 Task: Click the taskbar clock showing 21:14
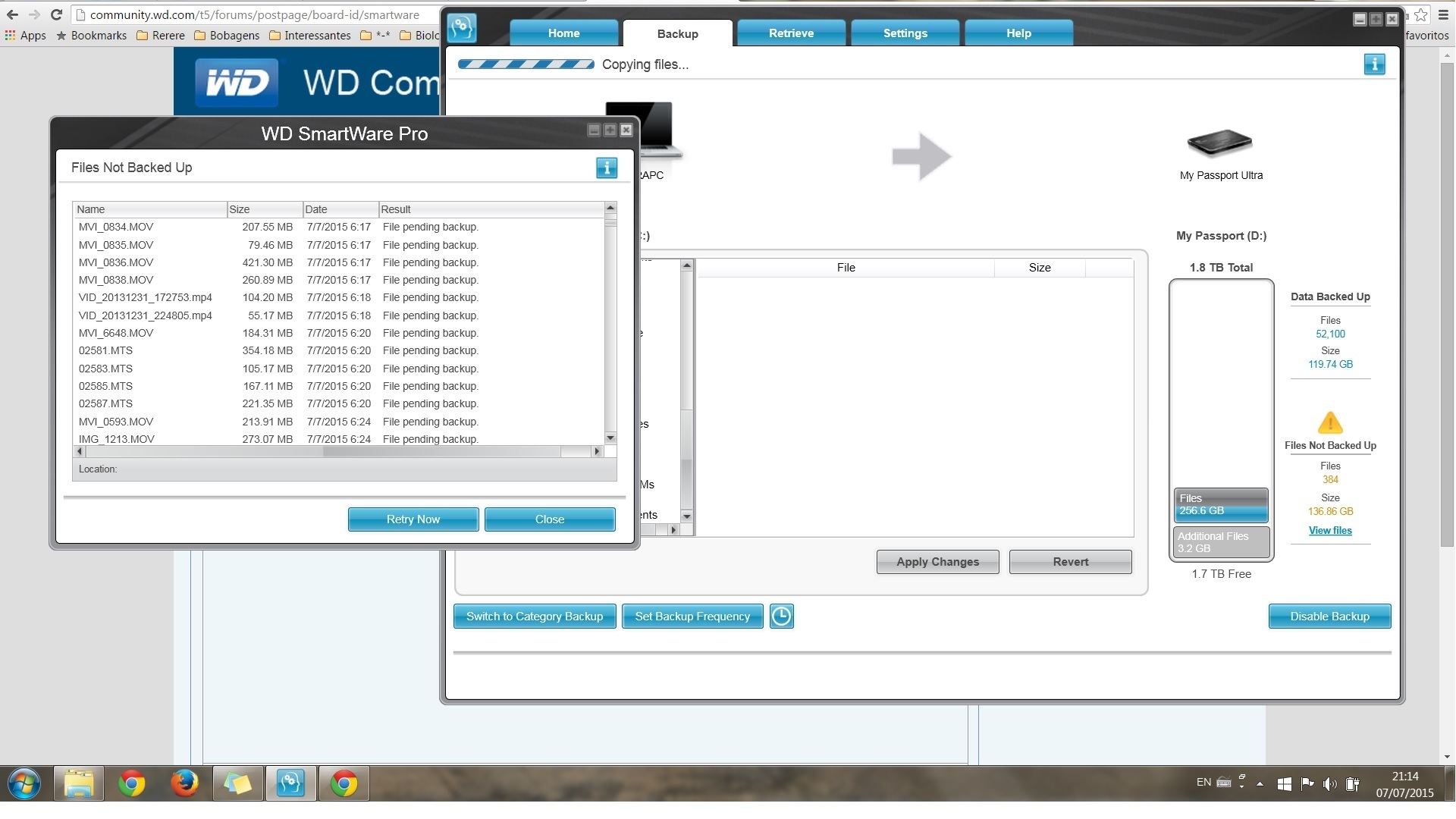click(1404, 784)
